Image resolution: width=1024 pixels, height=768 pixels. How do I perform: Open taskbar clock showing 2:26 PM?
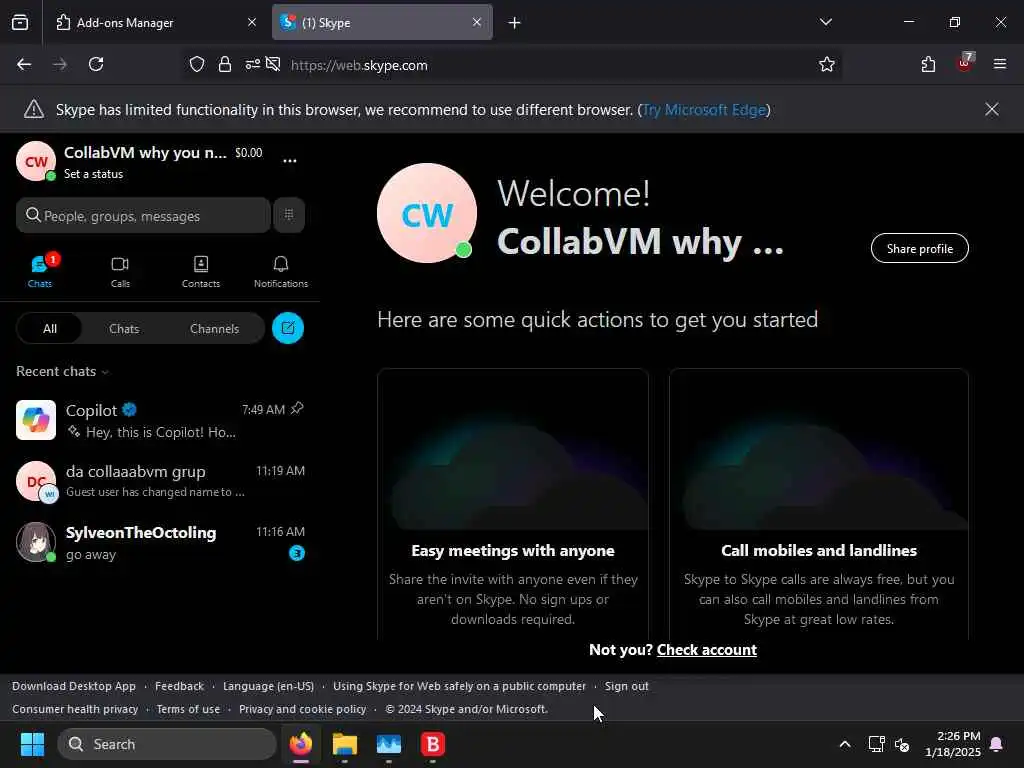click(953, 744)
